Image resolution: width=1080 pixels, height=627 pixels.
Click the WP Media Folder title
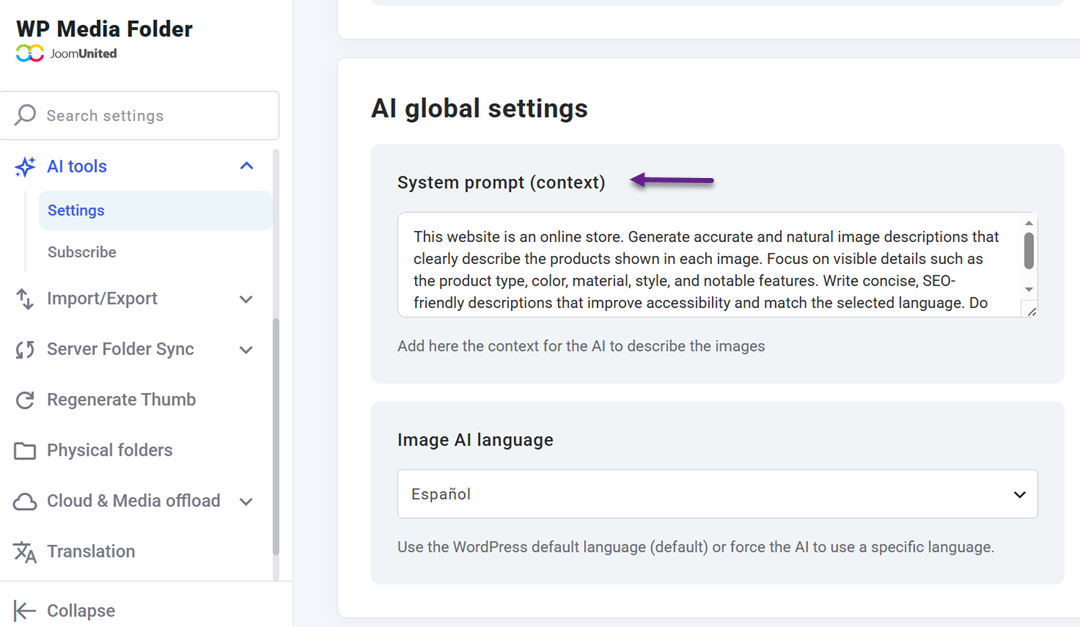[105, 29]
